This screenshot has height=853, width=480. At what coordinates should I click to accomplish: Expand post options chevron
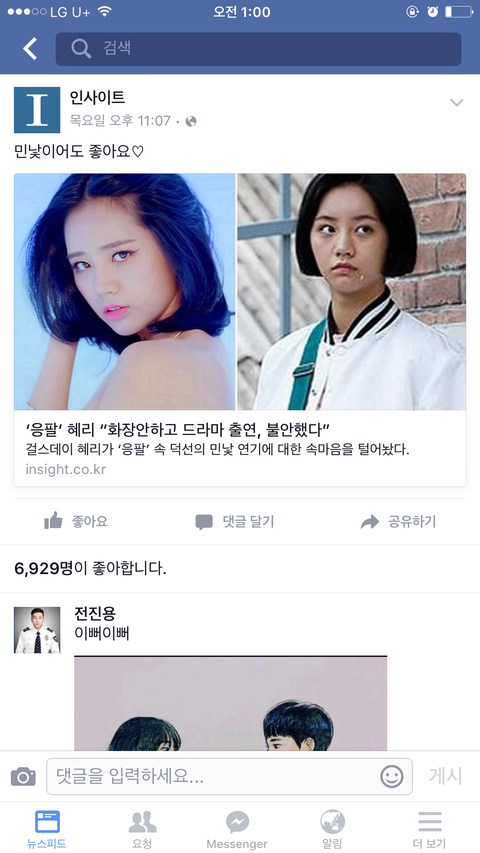tap(457, 102)
